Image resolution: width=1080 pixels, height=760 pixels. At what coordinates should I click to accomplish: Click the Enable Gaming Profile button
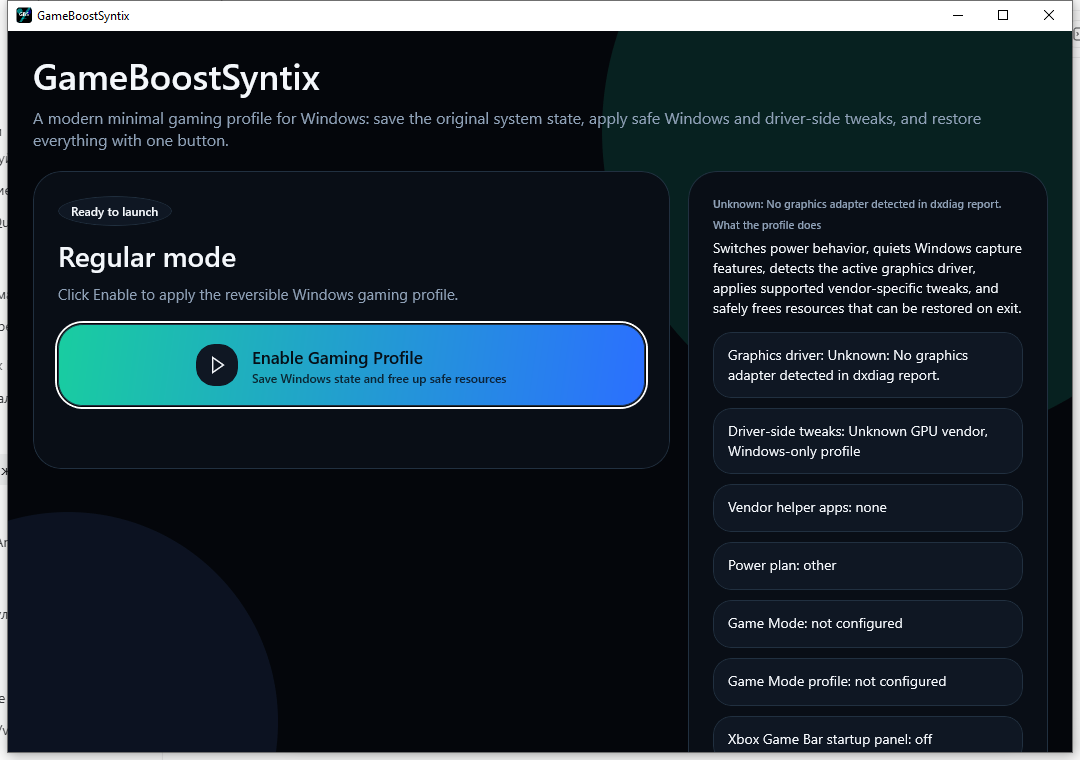[x=351, y=365]
